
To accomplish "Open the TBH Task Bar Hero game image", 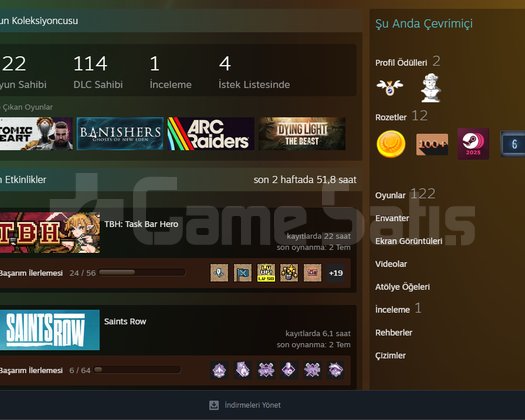I will pos(50,232).
